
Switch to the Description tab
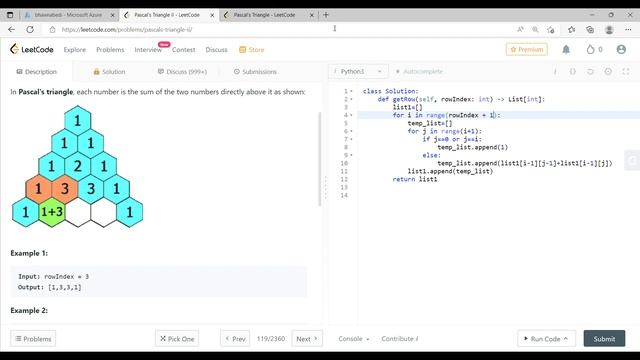36,72
